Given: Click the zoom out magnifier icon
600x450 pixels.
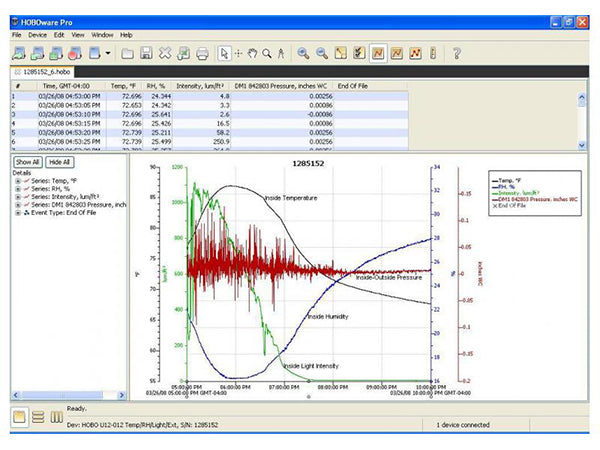Looking at the screenshot, I should [x=321, y=53].
